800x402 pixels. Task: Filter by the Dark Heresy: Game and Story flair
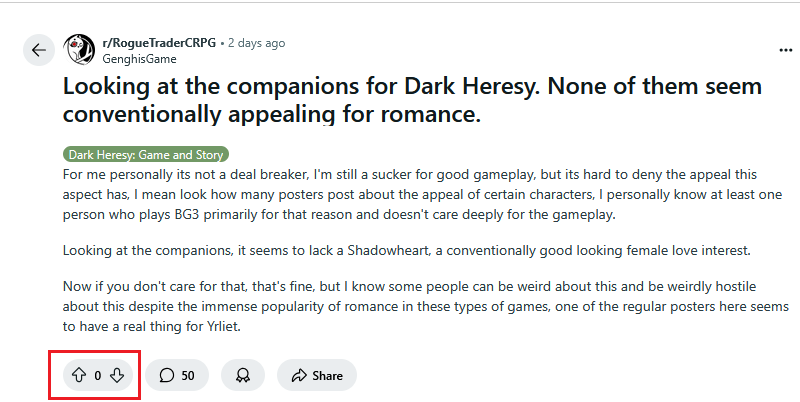(x=146, y=155)
